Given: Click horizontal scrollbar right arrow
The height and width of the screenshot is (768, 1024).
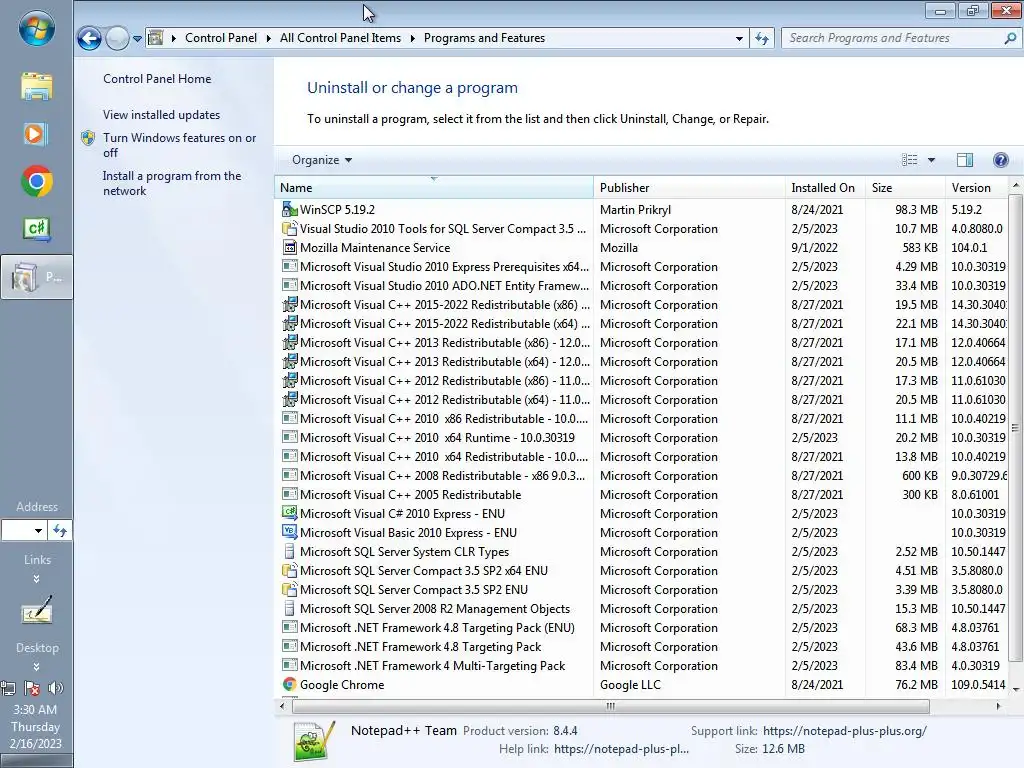Looking at the screenshot, I should pos(998,706).
